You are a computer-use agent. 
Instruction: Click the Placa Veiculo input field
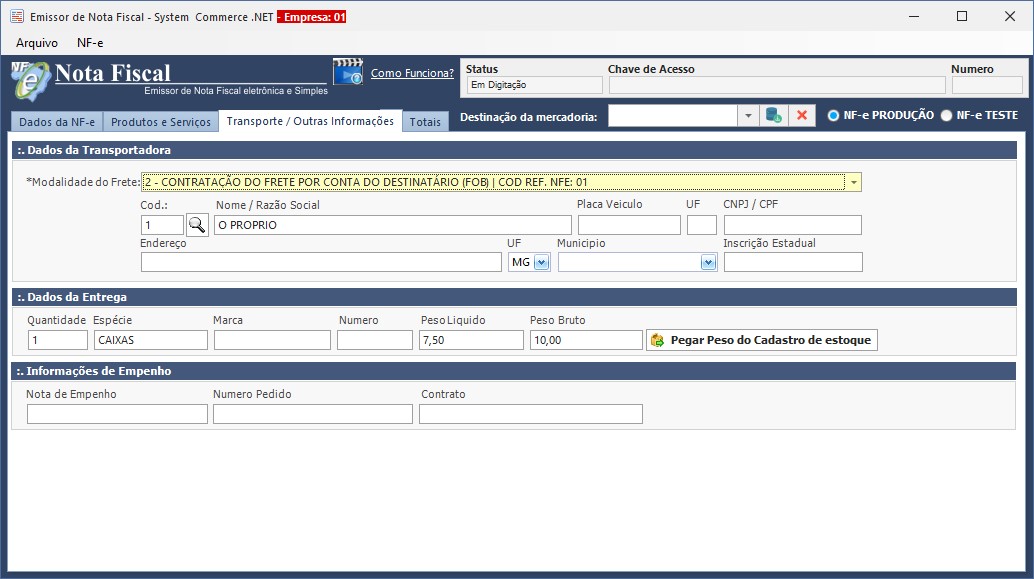point(628,225)
